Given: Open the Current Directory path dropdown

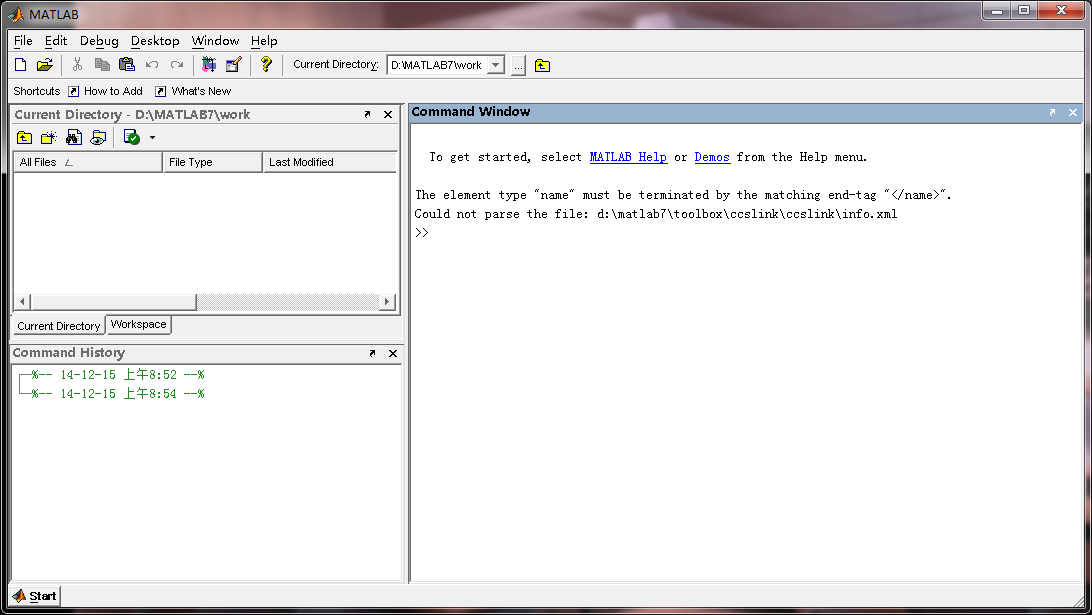Looking at the screenshot, I should point(495,65).
